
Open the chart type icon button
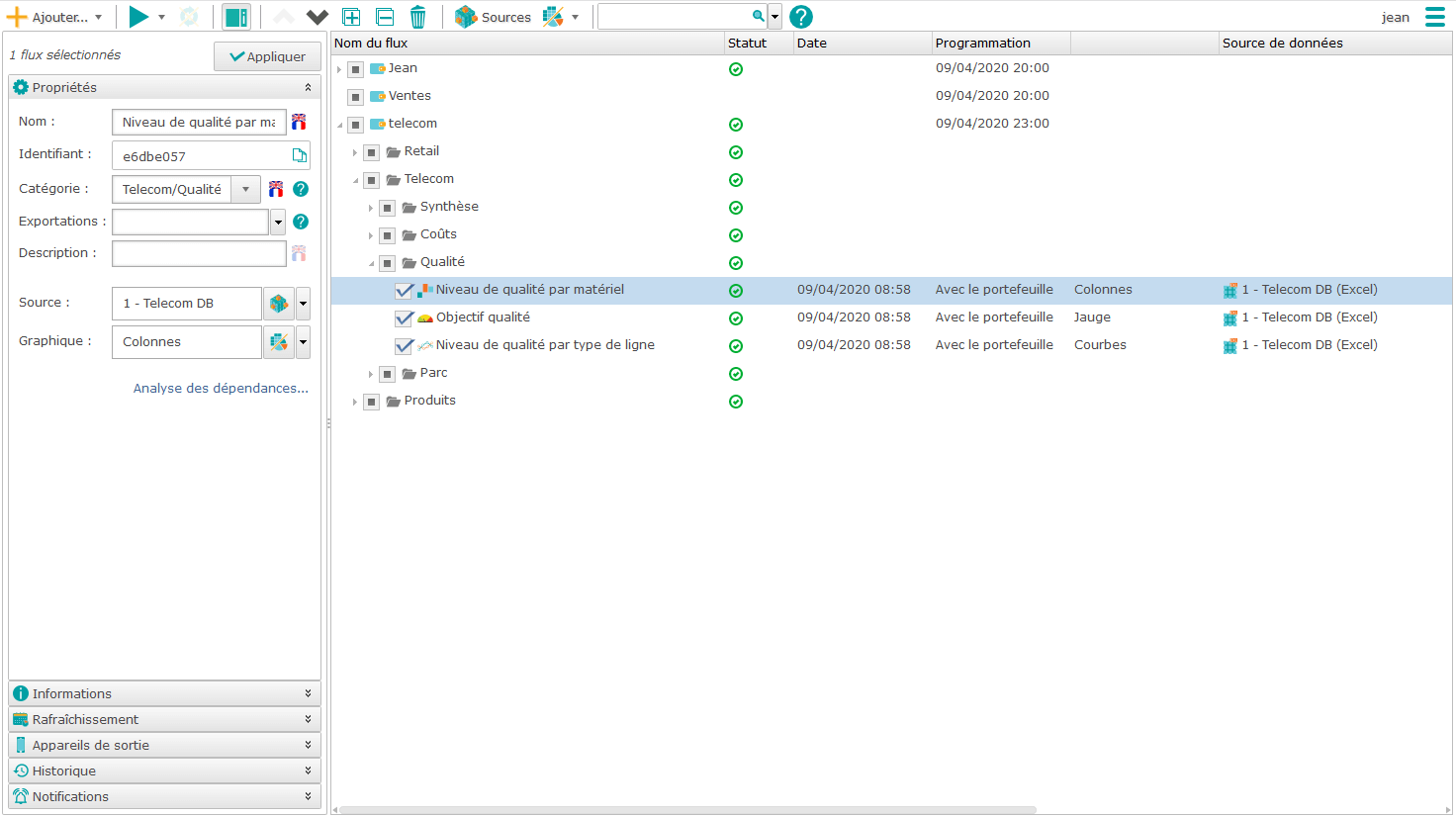279,342
